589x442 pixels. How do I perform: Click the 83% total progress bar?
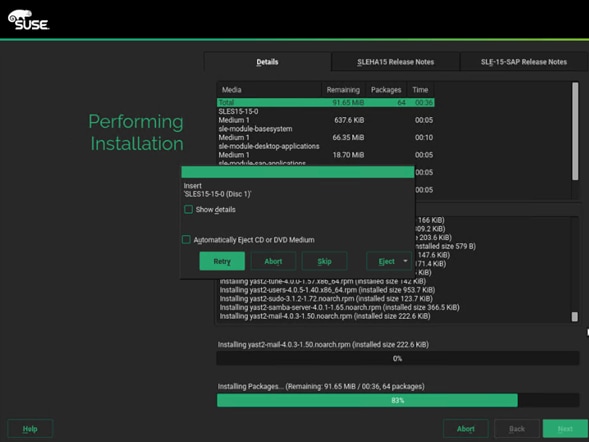pos(397,400)
